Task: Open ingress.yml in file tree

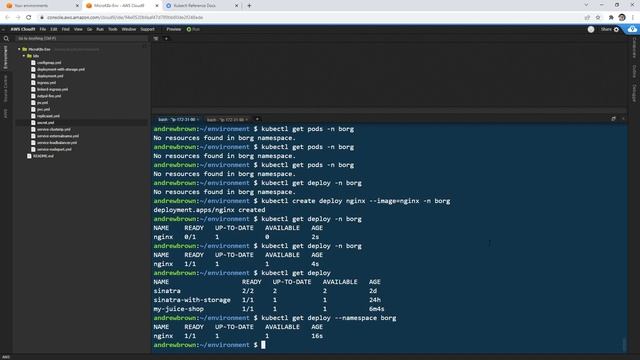Action: (46, 83)
